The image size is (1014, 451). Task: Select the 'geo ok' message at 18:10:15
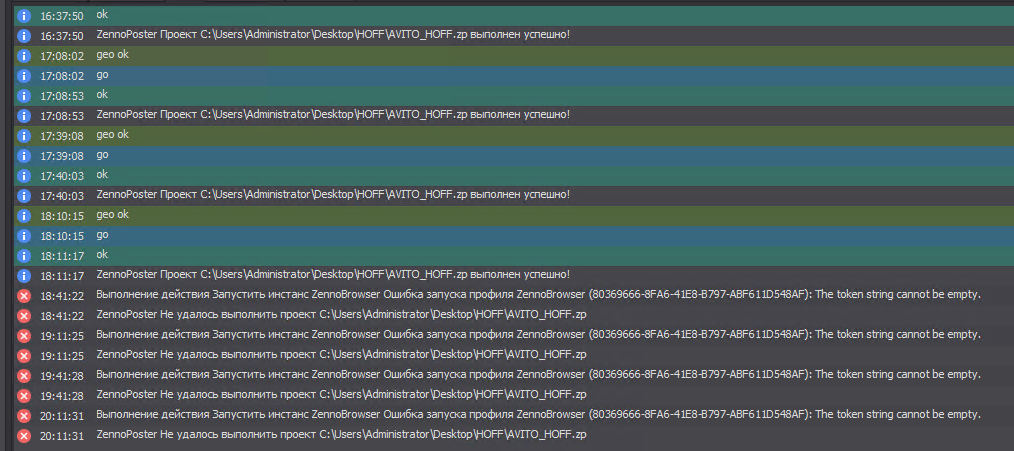coord(113,215)
